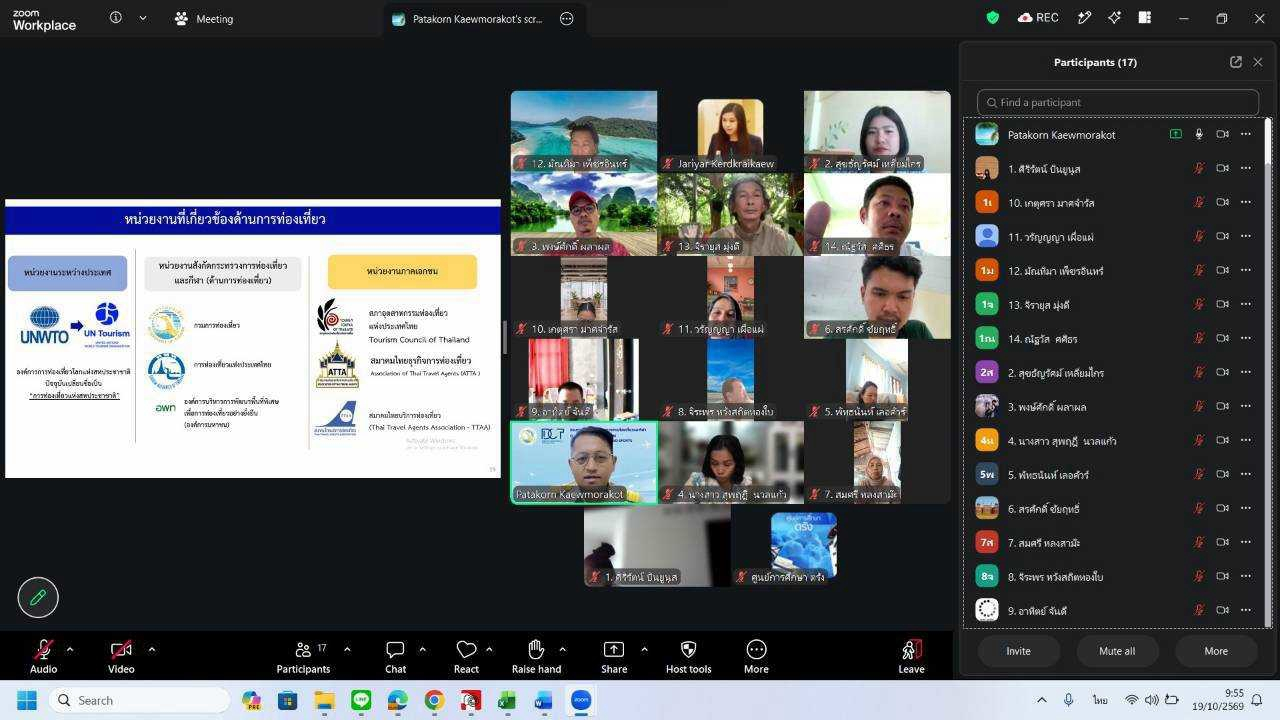Expand Video options caret
1280x720 pixels.
coord(151,649)
